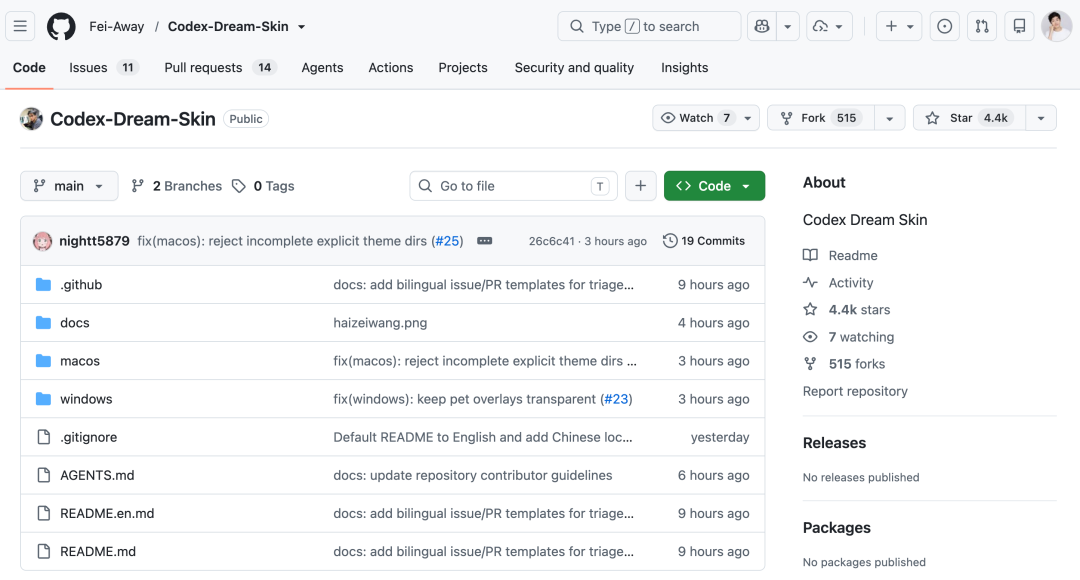This screenshot has width=1080, height=580.
Task: Switch to the Pull requests tab
Action: [x=220, y=68]
